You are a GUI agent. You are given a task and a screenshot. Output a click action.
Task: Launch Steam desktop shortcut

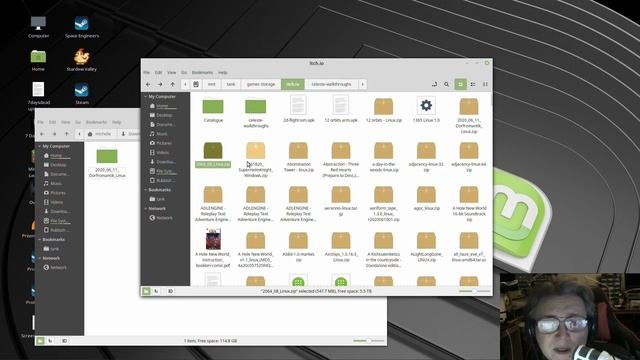[82, 94]
